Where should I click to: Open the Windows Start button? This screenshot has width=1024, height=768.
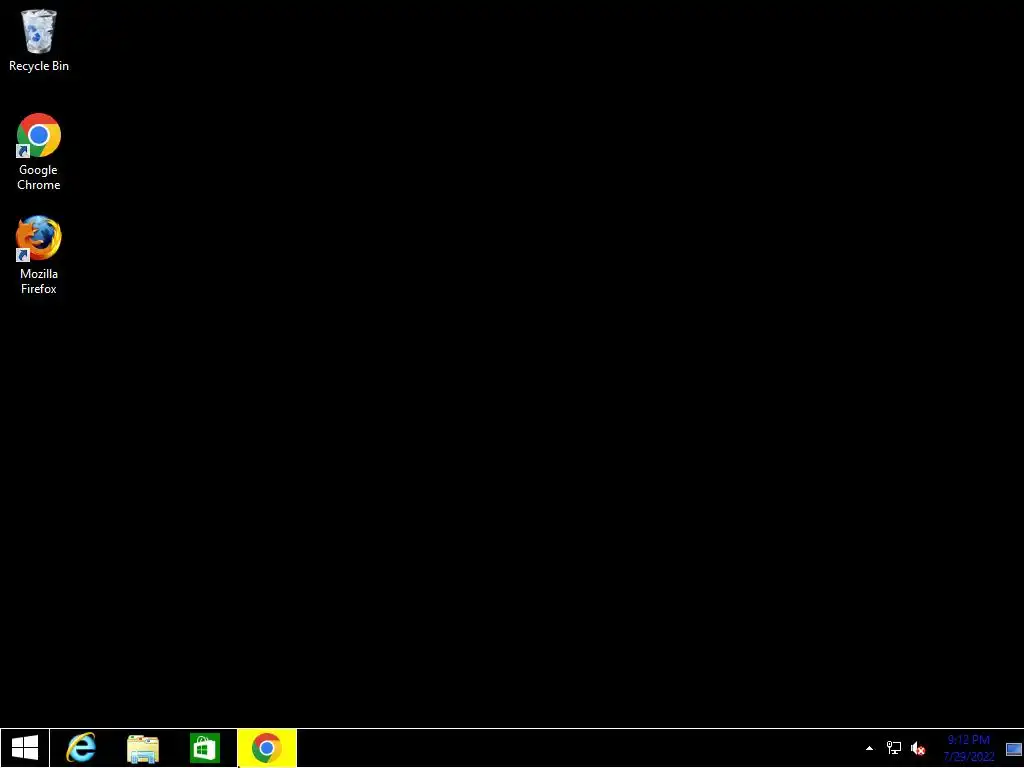point(25,748)
